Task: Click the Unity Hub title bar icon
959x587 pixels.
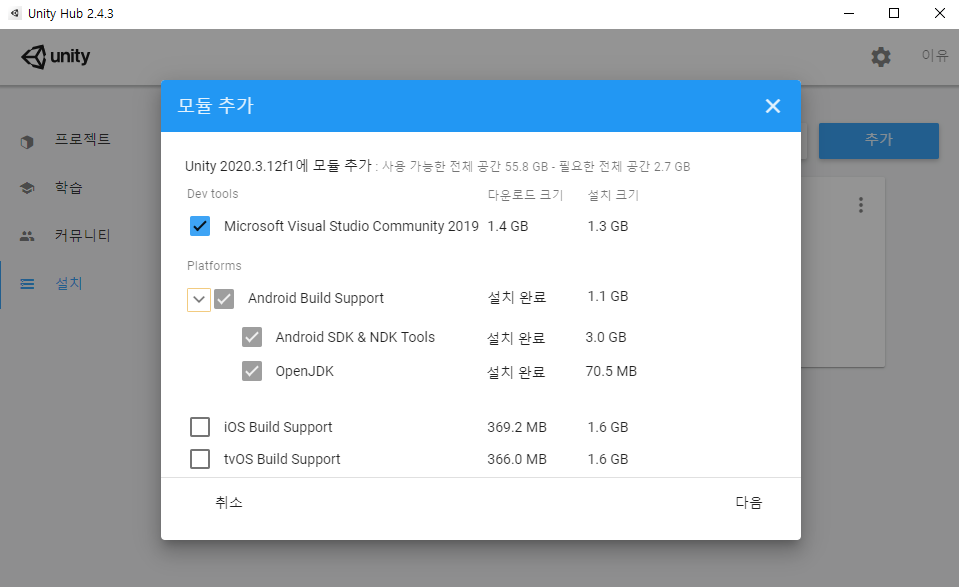Action: 15,13
